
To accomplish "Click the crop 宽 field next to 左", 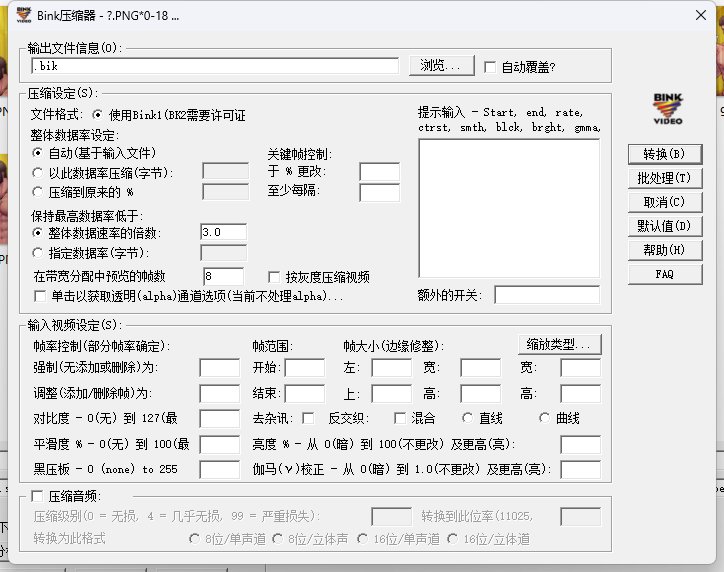I will pyautogui.click(x=480, y=368).
